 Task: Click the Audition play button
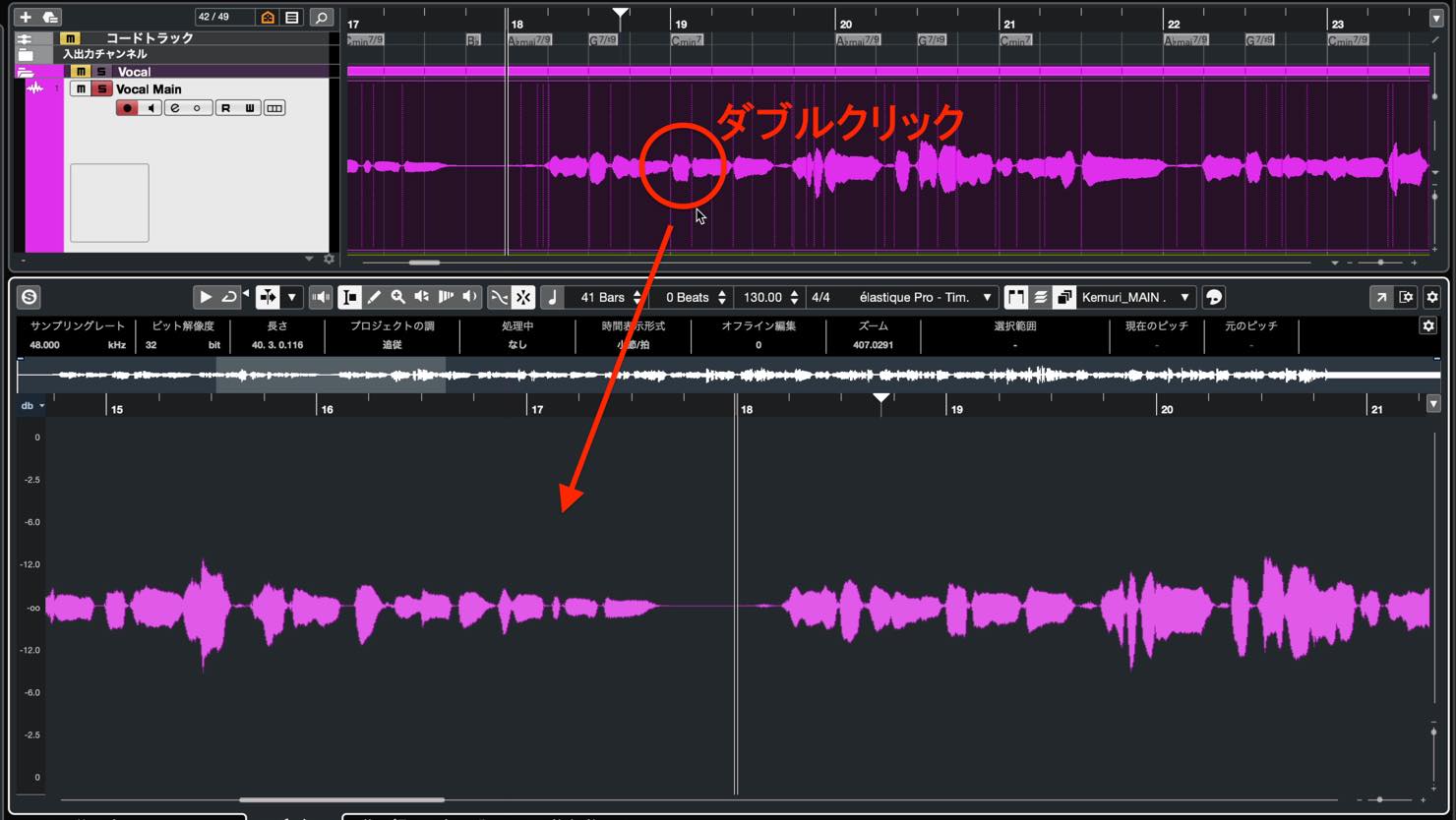point(205,297)
